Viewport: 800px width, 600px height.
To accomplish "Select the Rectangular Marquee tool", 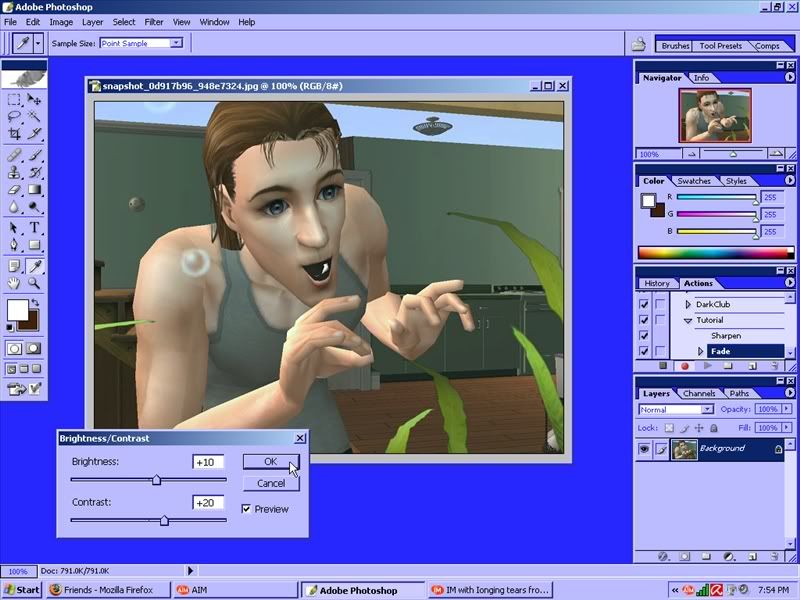I will click(14, 99).
